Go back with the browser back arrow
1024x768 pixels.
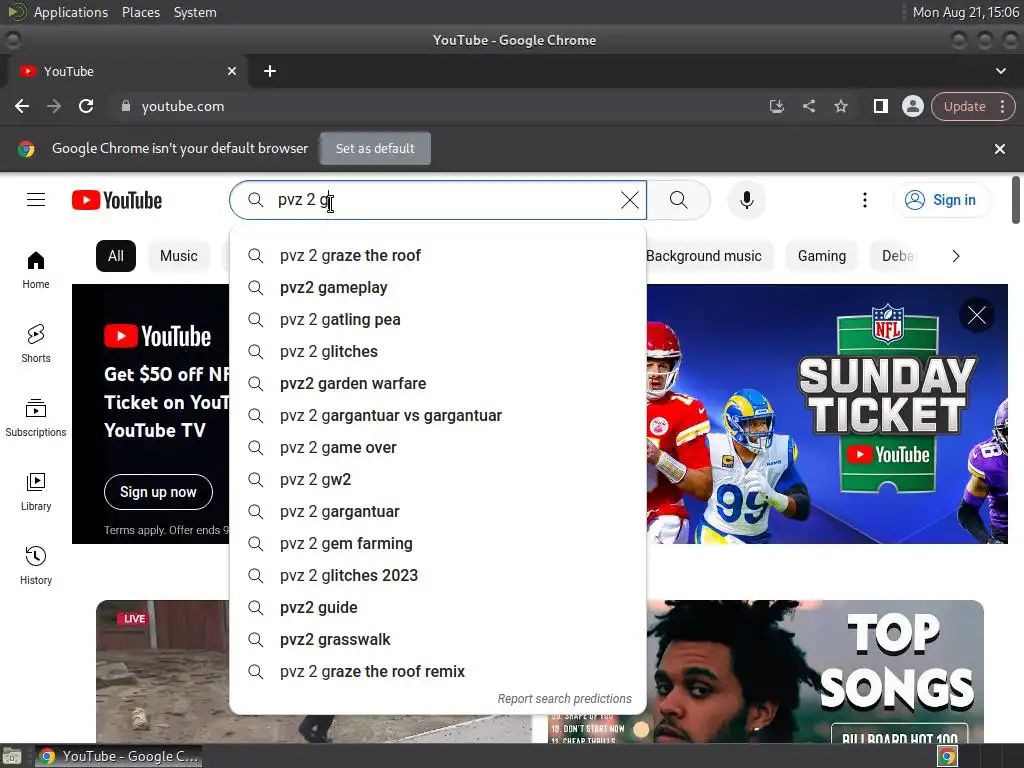coord(22,106)
